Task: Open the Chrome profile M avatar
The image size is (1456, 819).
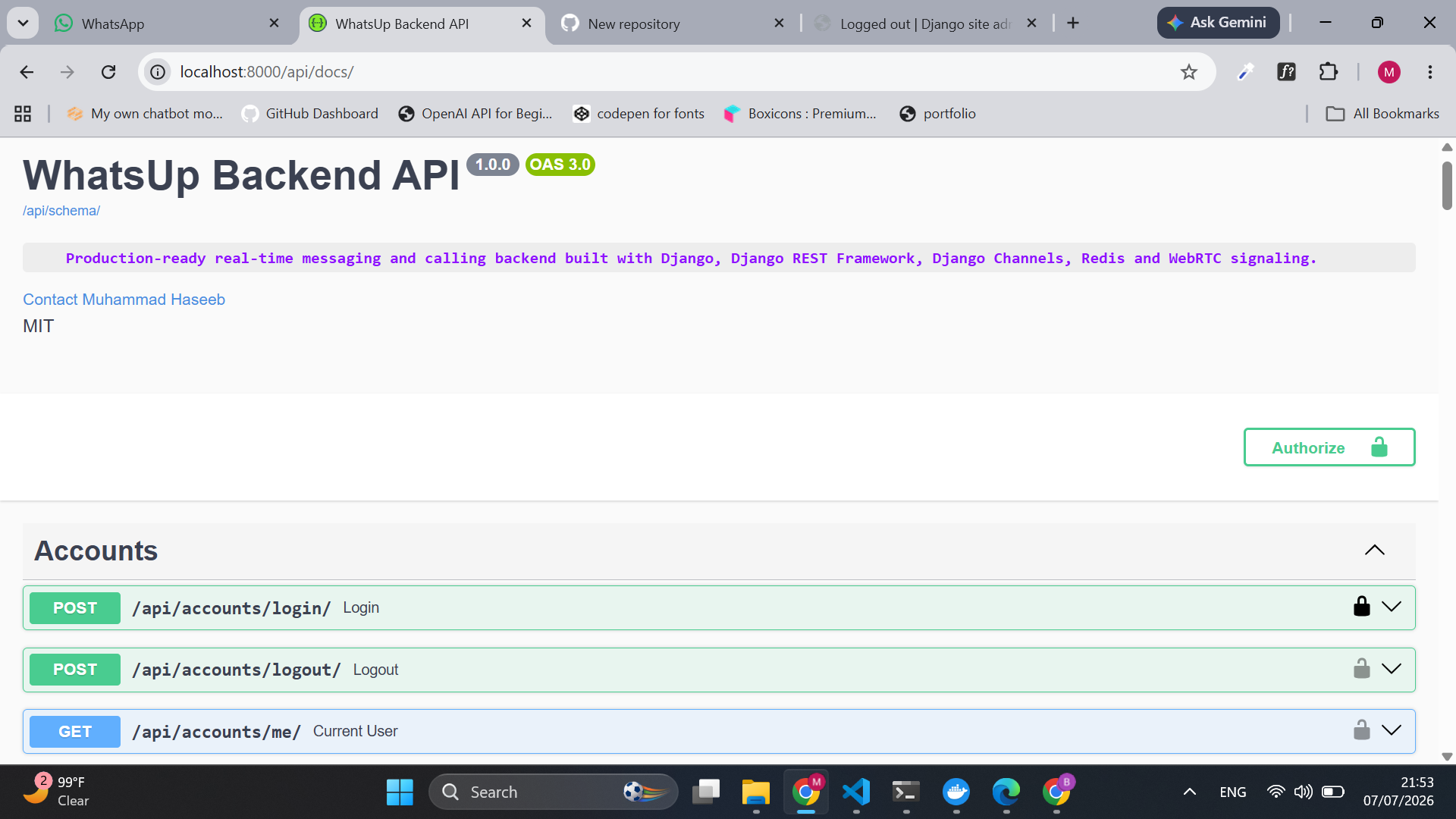Action: coord(1389,72)
